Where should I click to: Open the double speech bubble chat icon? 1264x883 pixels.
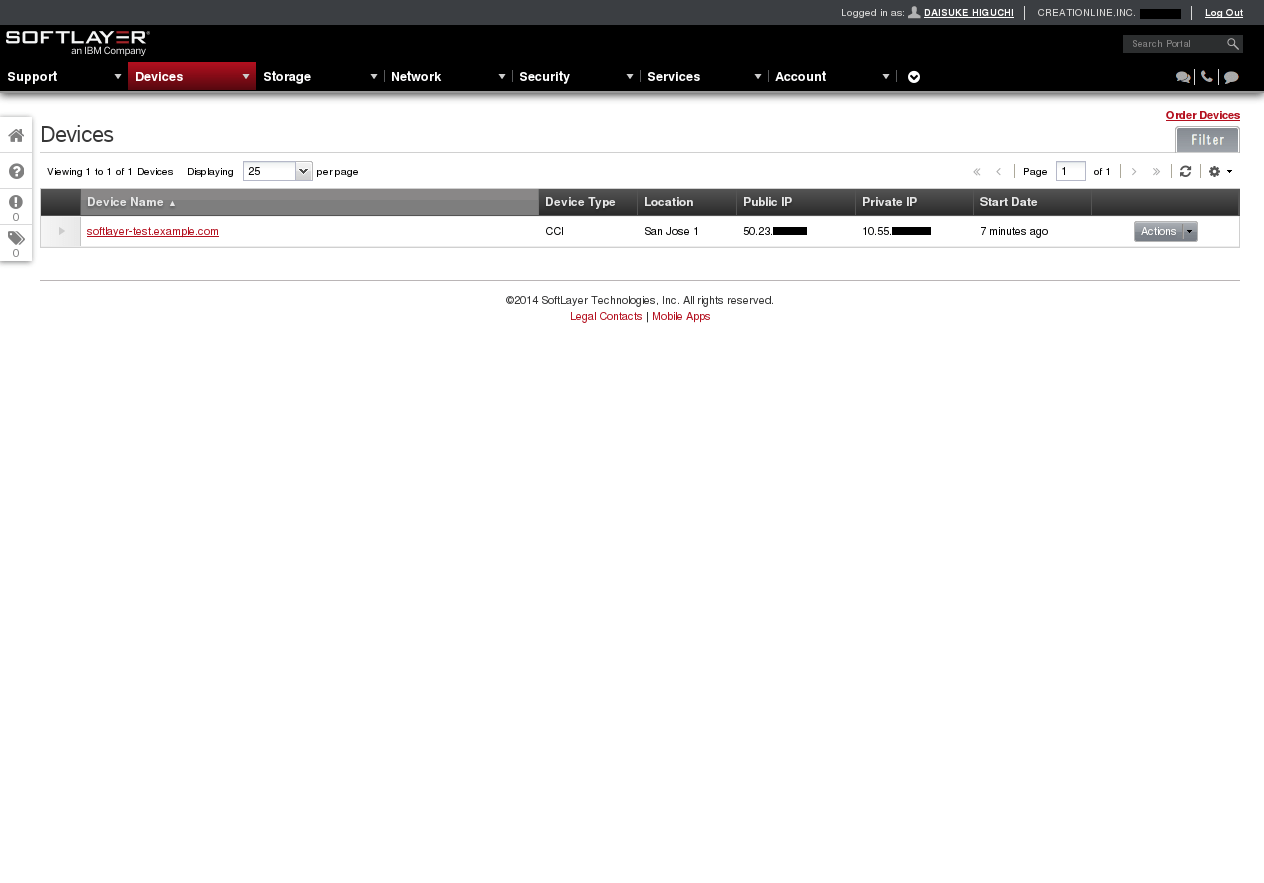(1183, 77)
